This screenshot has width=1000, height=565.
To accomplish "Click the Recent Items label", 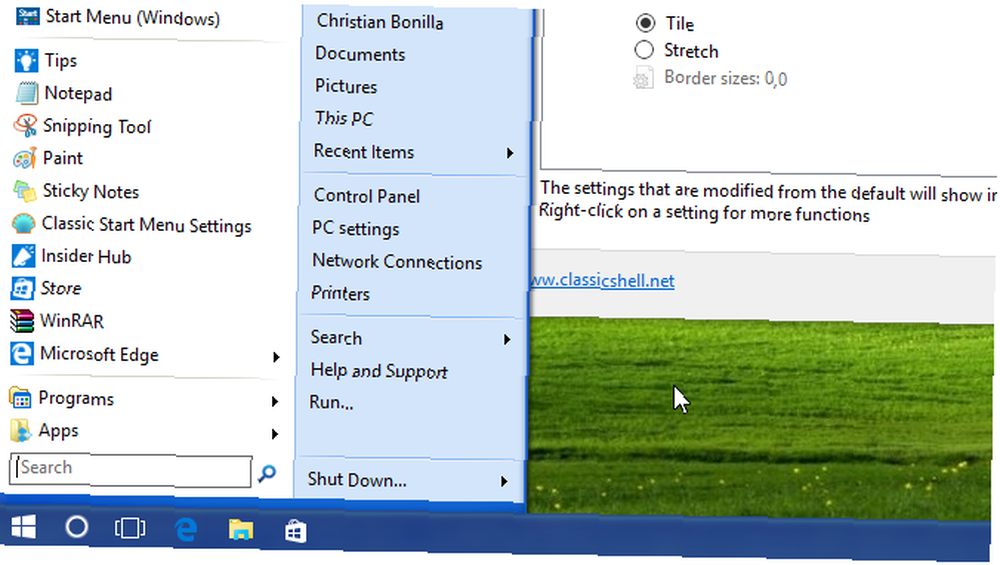I will [x=364, y=152].
